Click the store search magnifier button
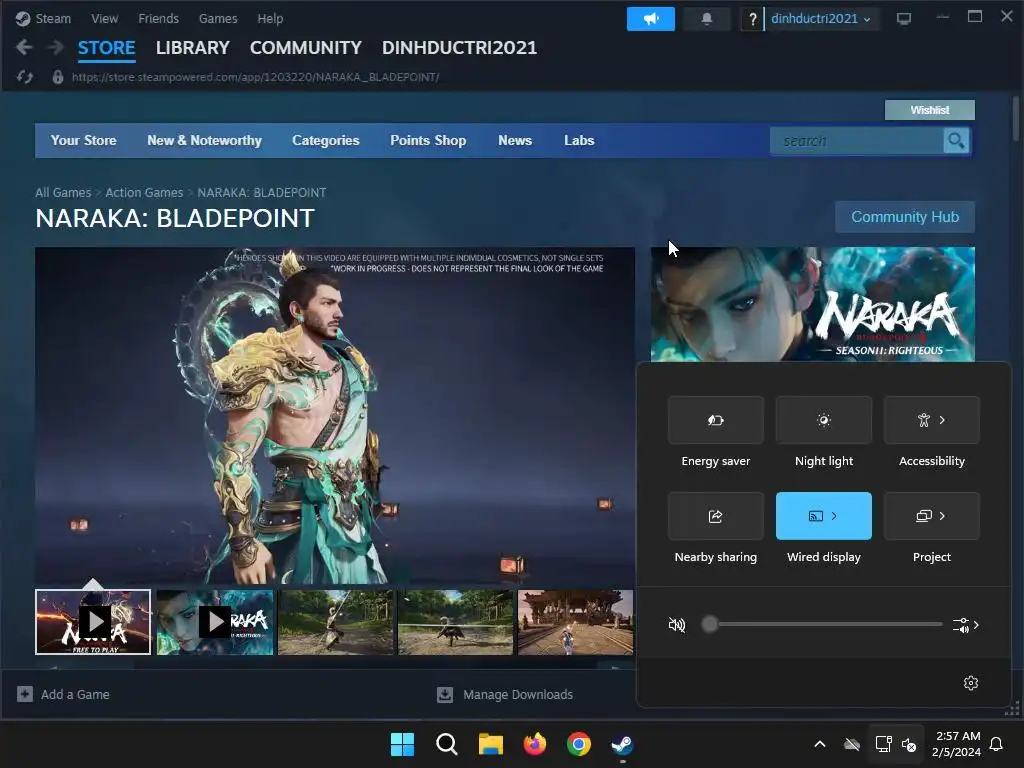Screen dimensions: 1024x768 (x=956, y=140)
